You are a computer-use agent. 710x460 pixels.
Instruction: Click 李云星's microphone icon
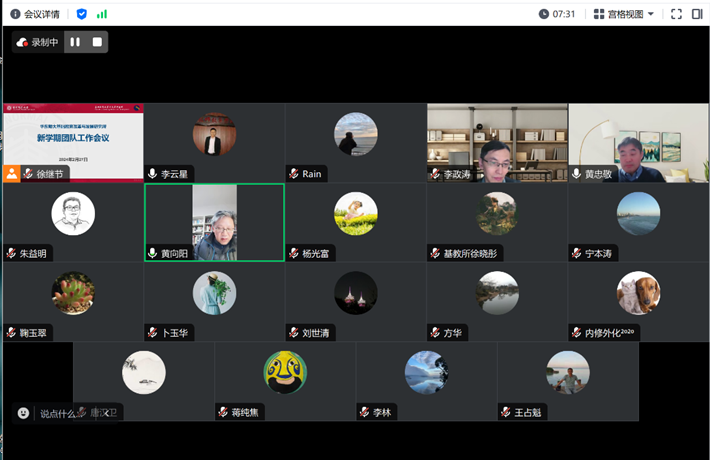click(x=153, y=174)
